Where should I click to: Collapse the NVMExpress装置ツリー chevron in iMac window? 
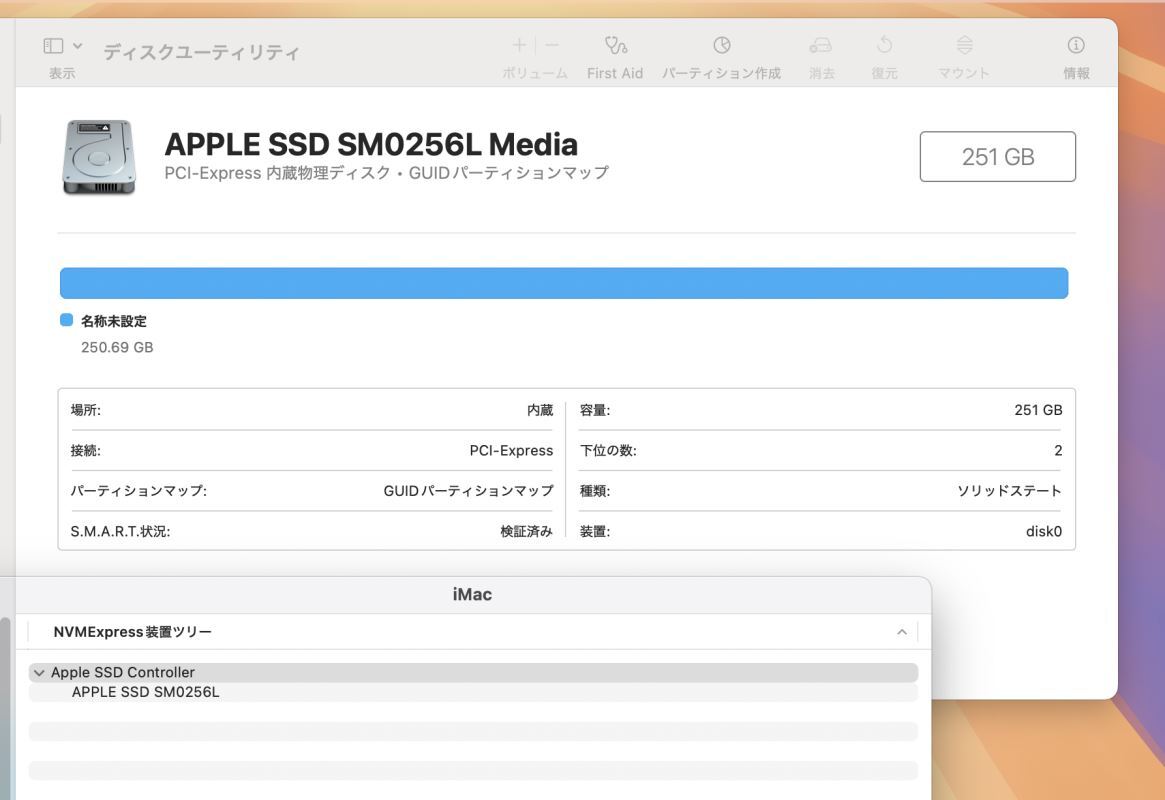pyautogui.click(x=901, y=632)
